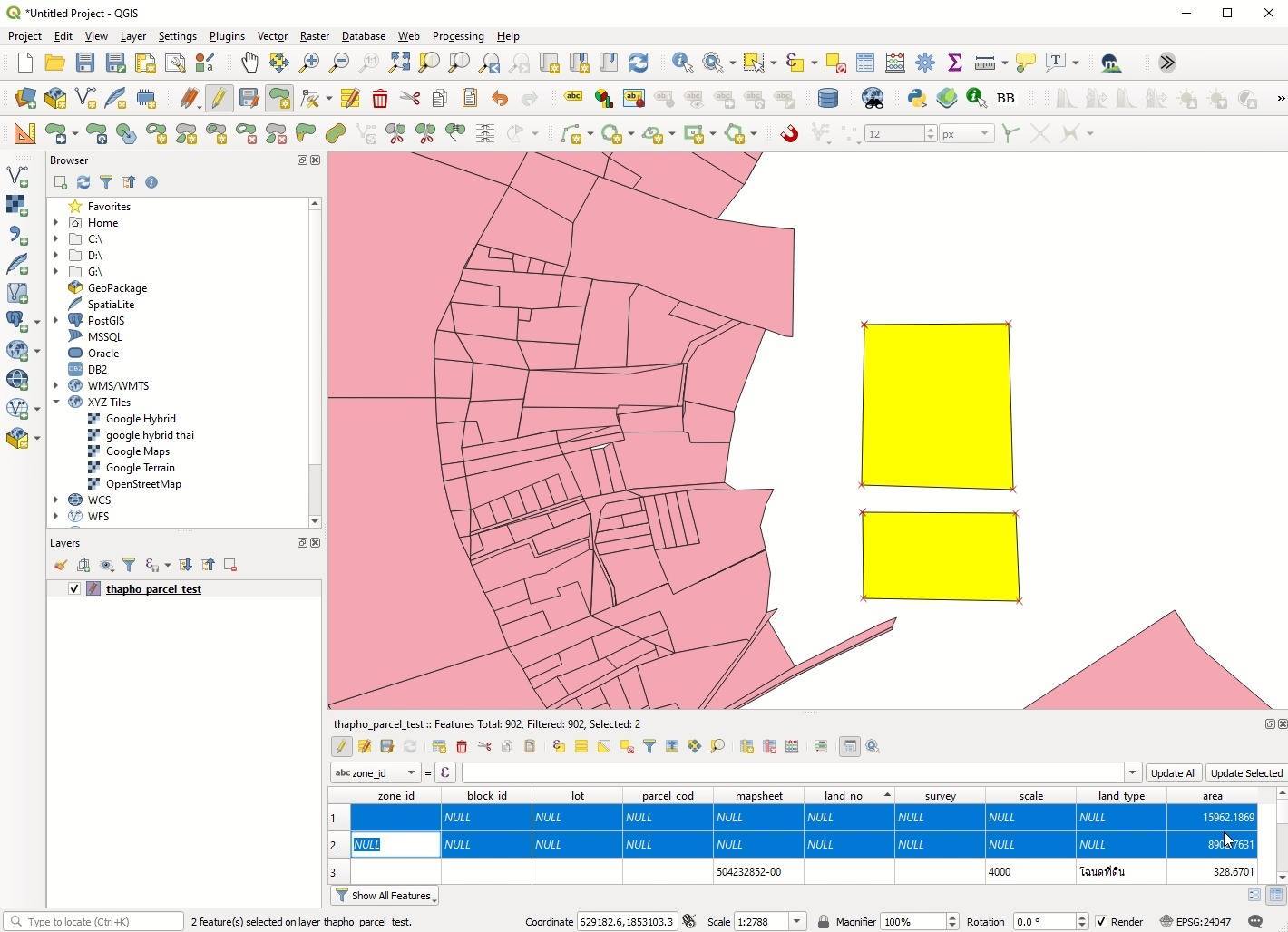The height and width of the screenshot is (932, 1288).
Task: Open the Show All Features filter dropdown
Action: pos(385,896)
